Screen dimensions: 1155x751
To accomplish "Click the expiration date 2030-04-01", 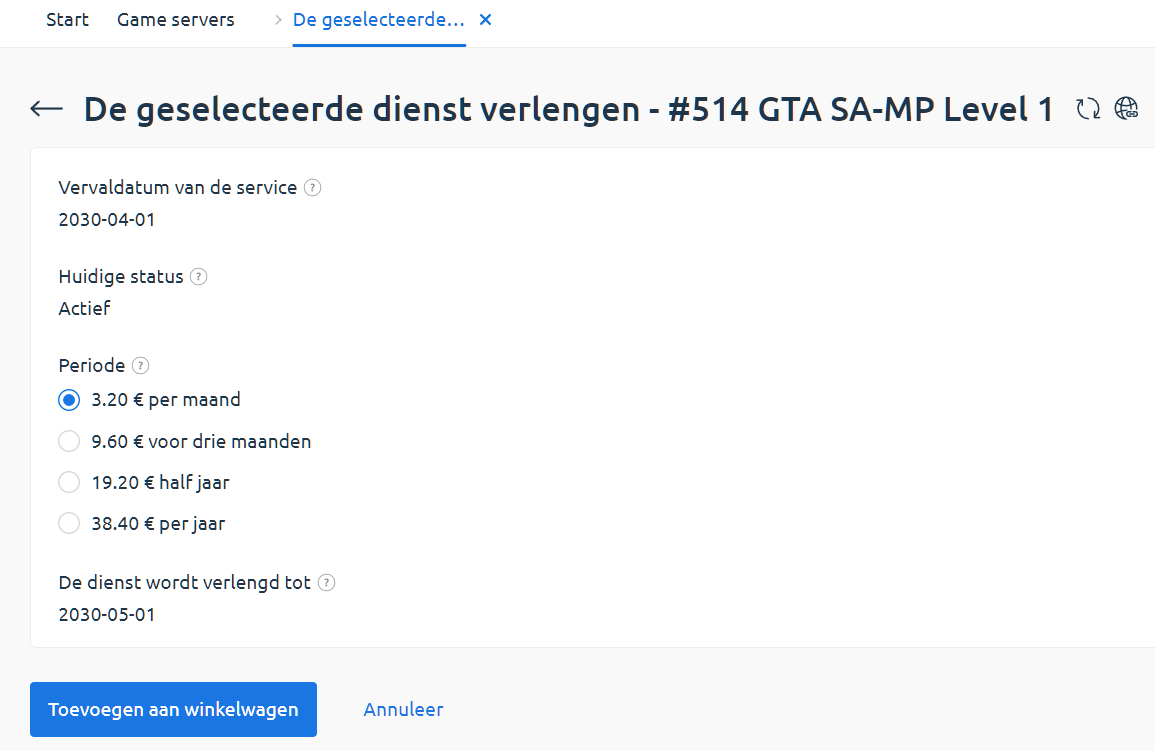I will tap(107, 219).
